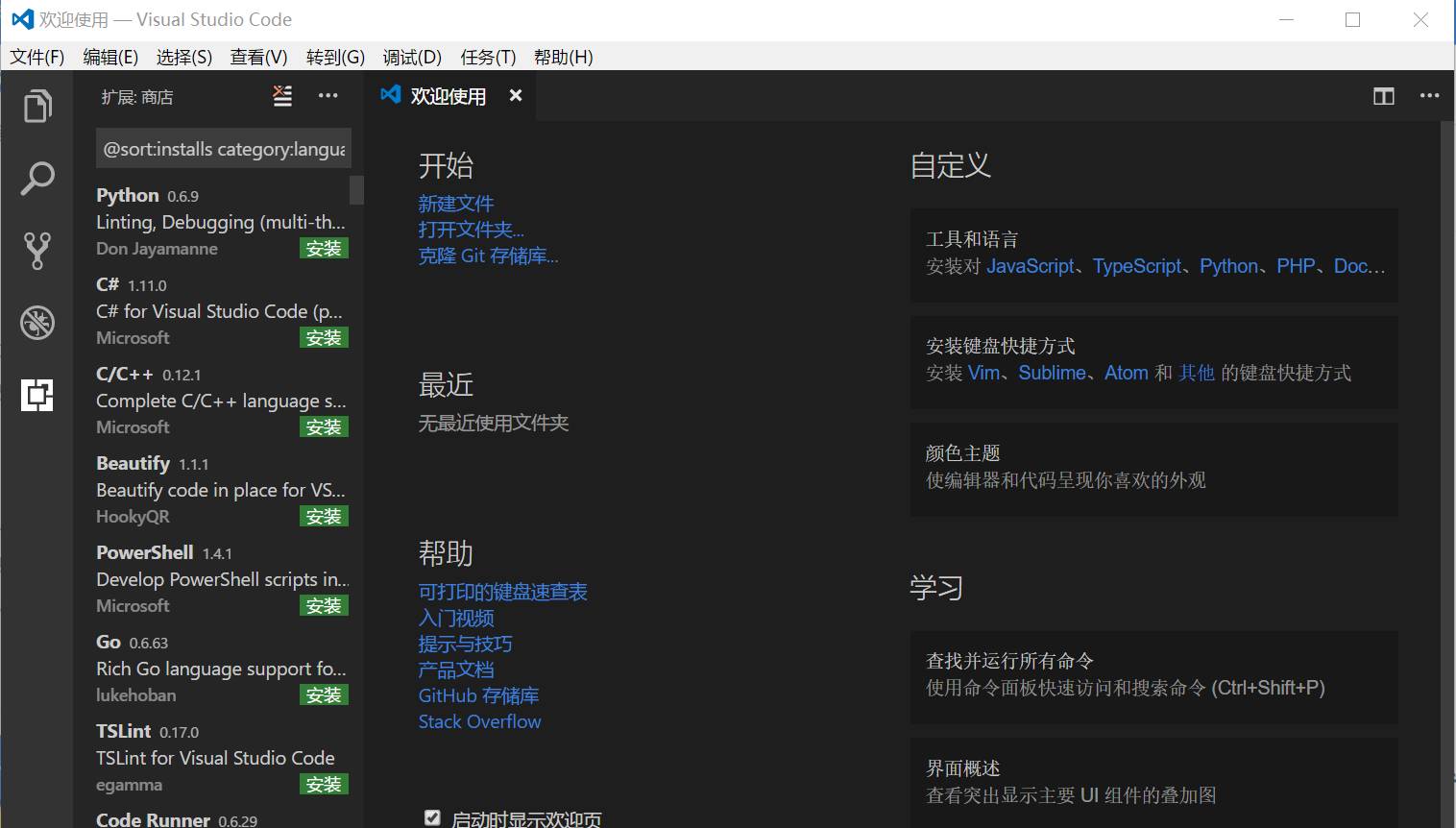The height and width of the screenshot is (828, 1456).
Task: Open the 帮助(H) menu
Action: 564,57
